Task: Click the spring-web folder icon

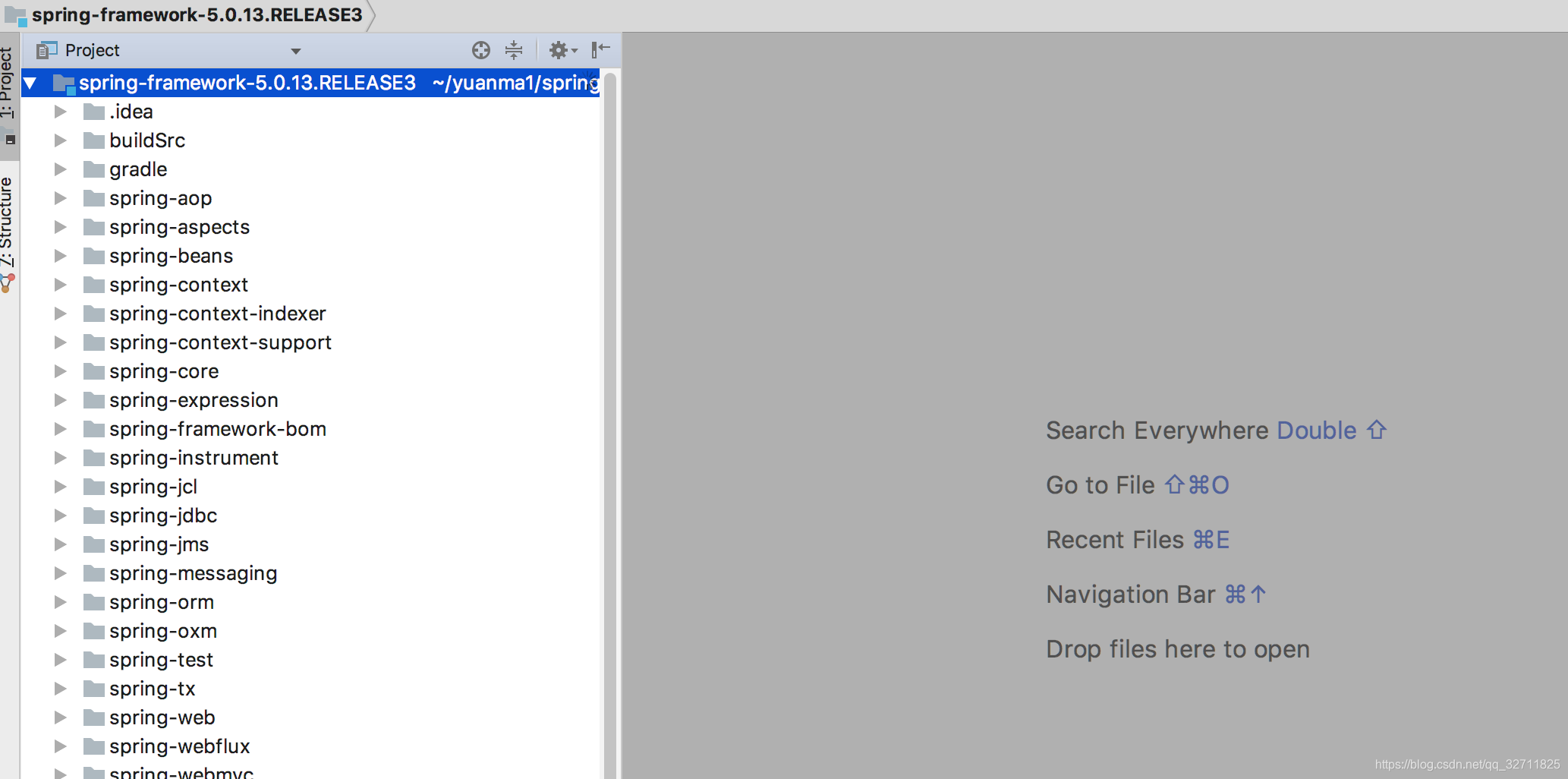Action: [x=94, y=717]
